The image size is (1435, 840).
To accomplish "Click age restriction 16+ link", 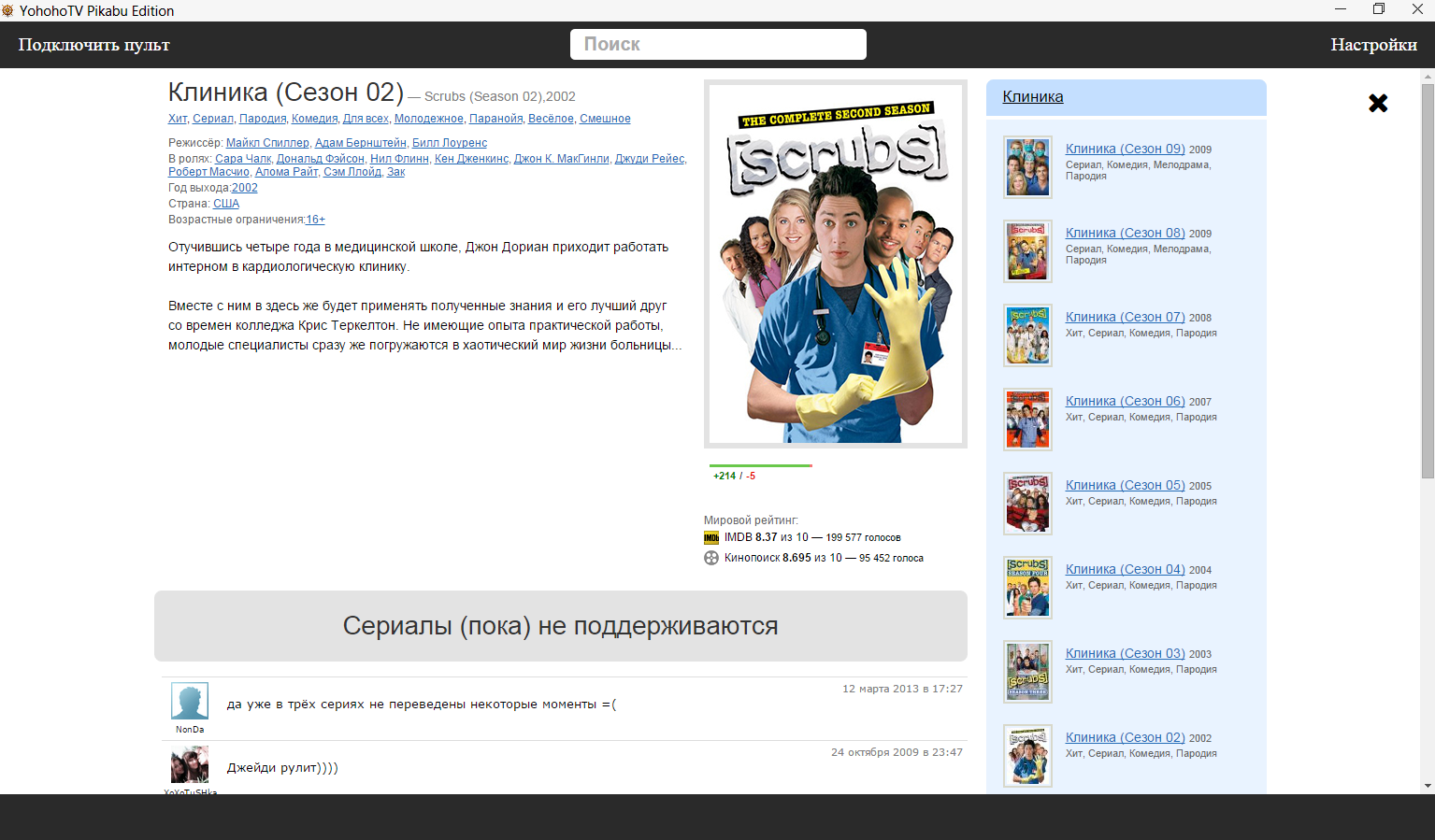I will pos(315,220).
